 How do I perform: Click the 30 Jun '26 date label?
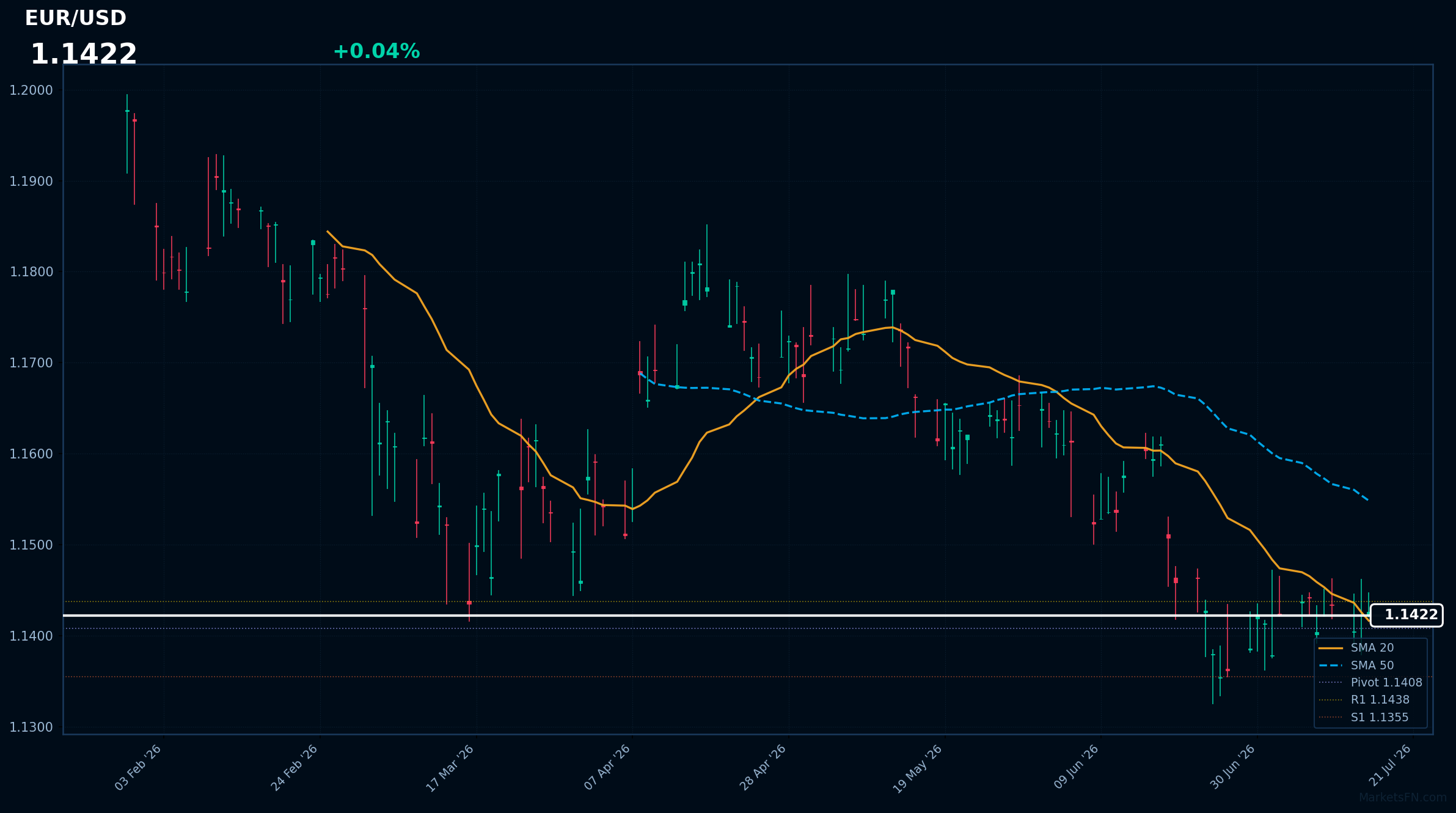tap(1232, 767)
